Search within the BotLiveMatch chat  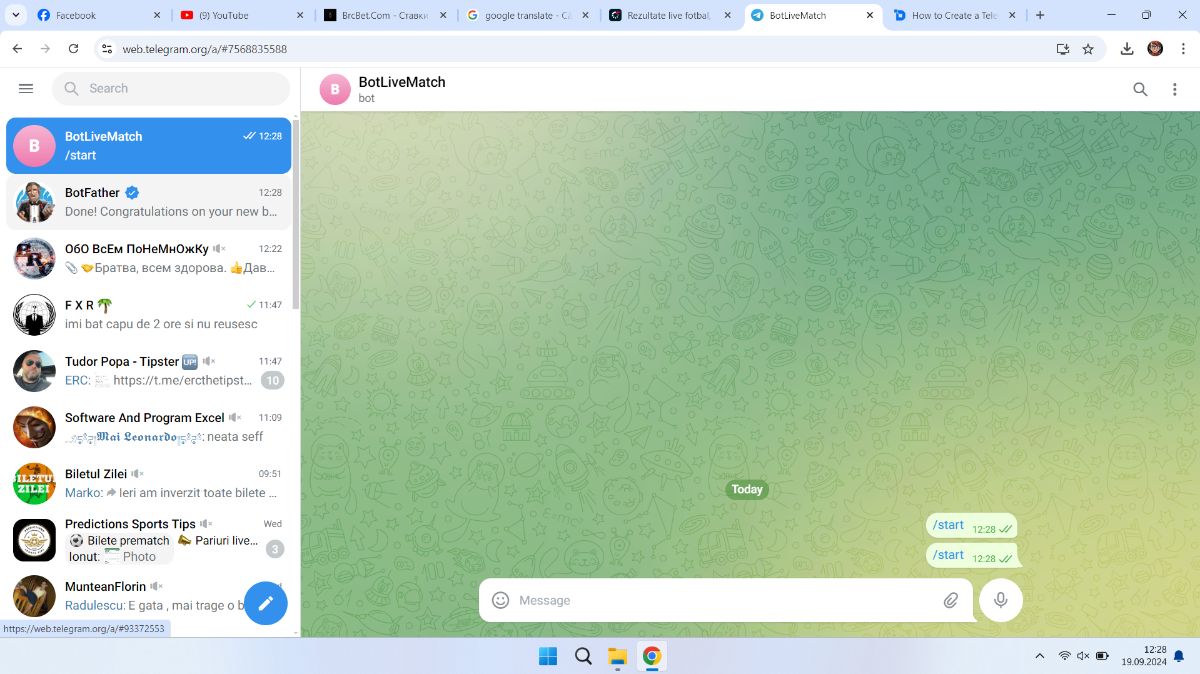(1140, 89)
